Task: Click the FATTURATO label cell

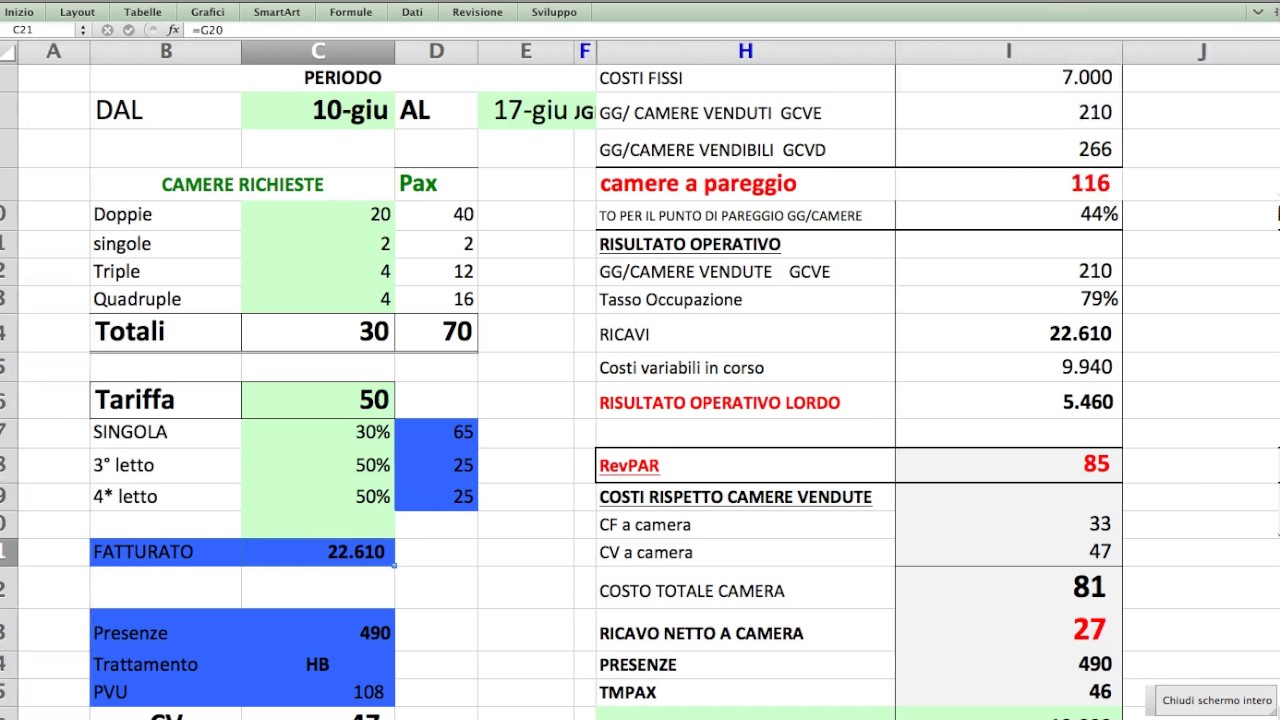Action: click(x=166, y=552)
